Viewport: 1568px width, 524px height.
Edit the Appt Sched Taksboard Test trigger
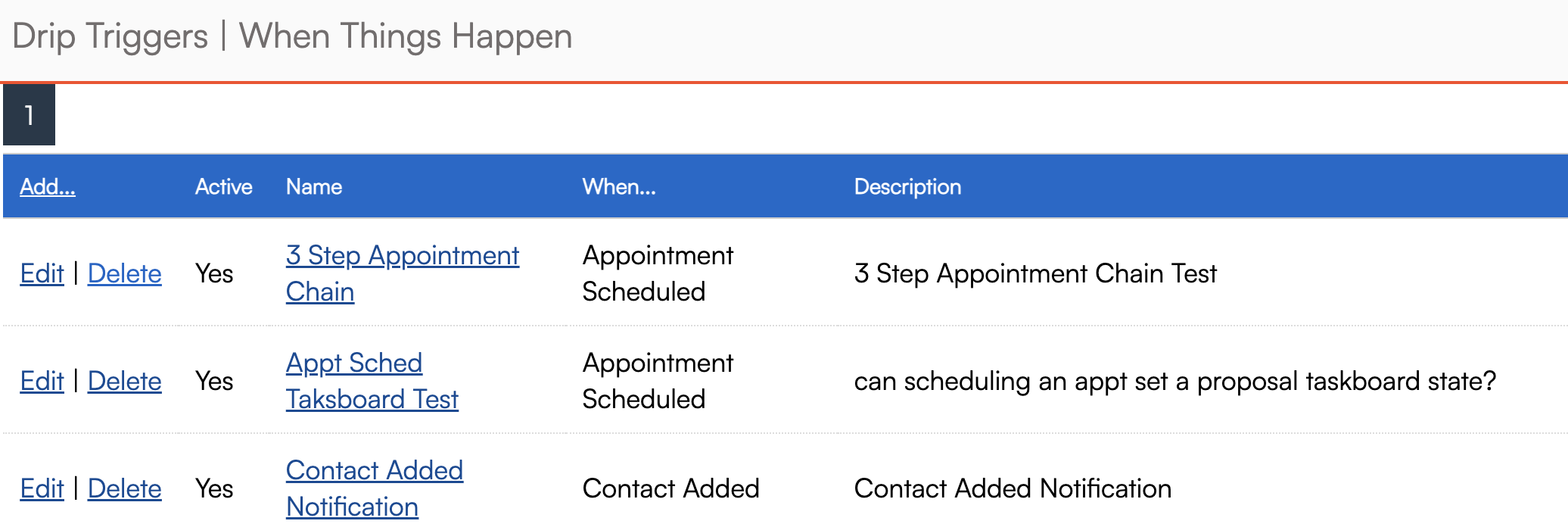point(42,381)
